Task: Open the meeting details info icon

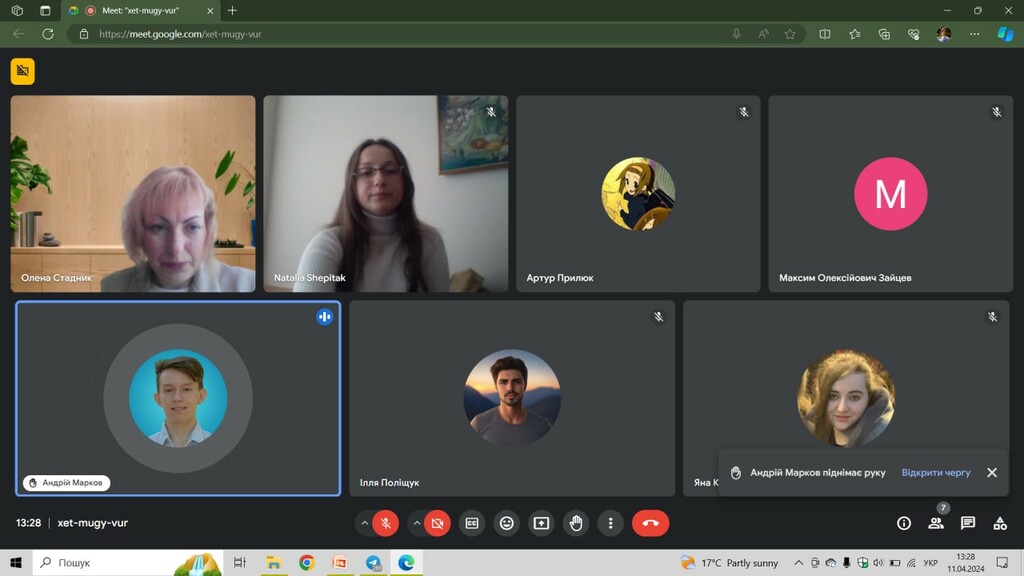Action: tap(904, 523)
